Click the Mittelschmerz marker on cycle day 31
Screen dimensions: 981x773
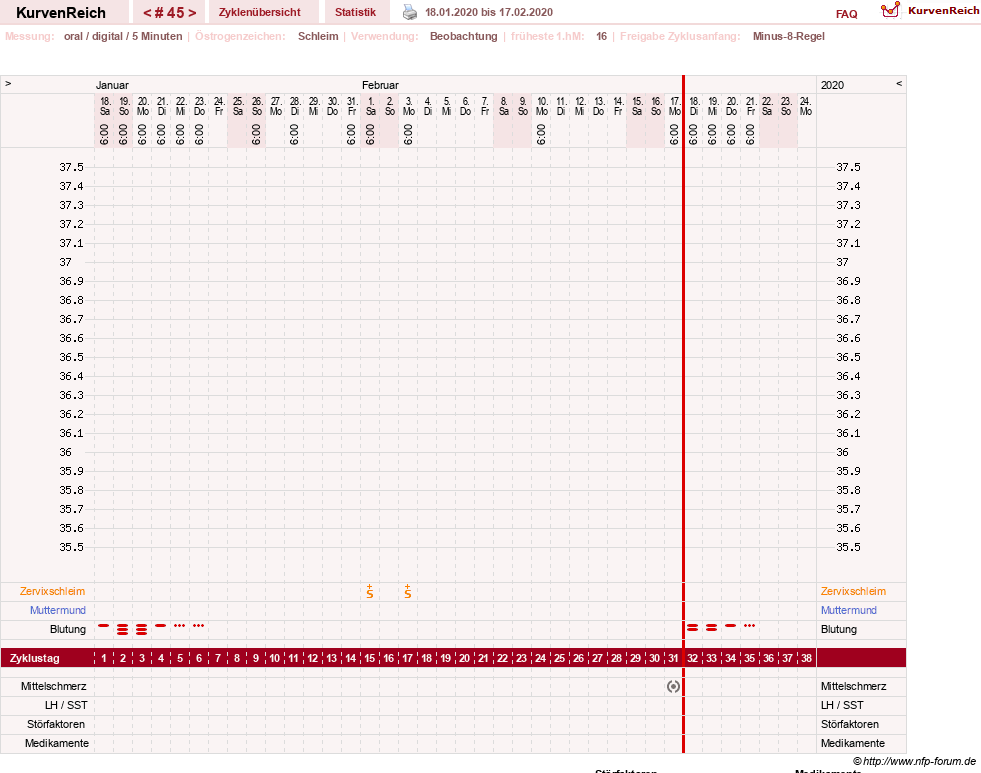tap(673, 686)
